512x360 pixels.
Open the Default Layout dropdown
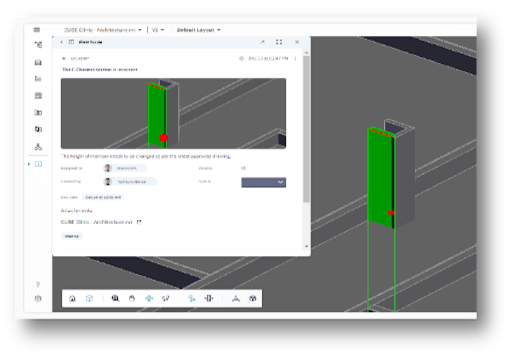[x=198, y=30]
